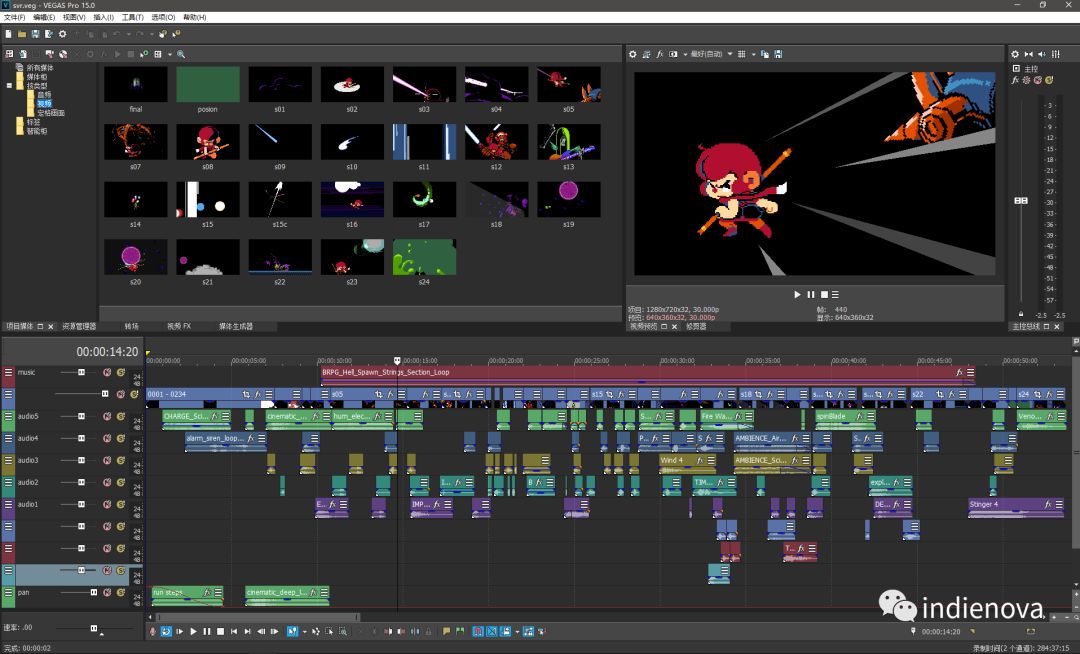
Task: Mute the audio5 track
Action: click(107, 416)
